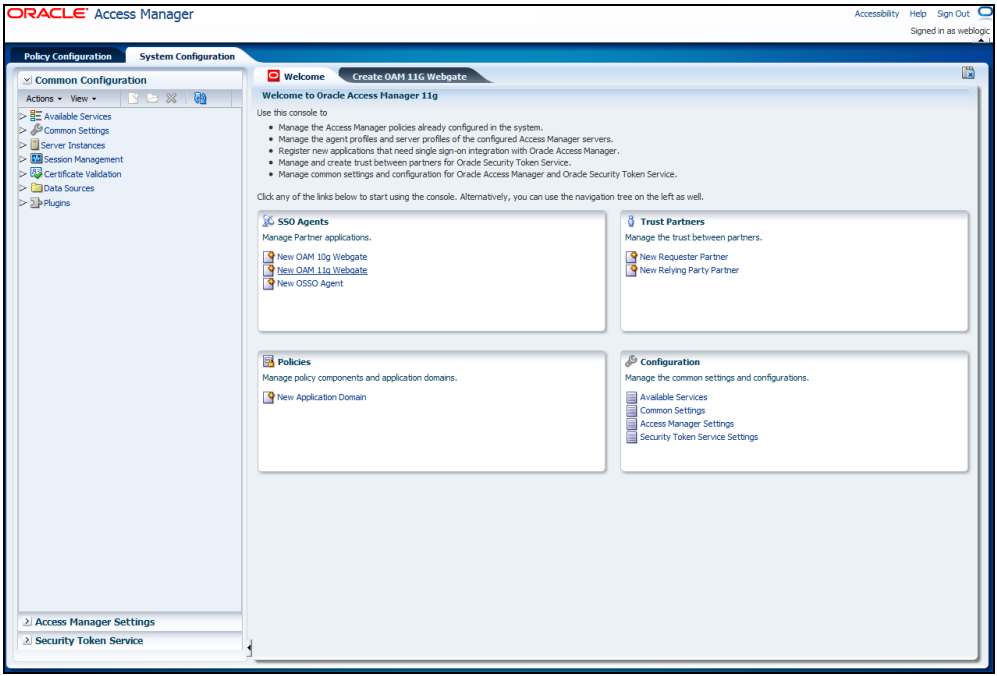Click the Delete X toolbar icon
The height and width of the screenshot is (676, 997).
[171, 98]
